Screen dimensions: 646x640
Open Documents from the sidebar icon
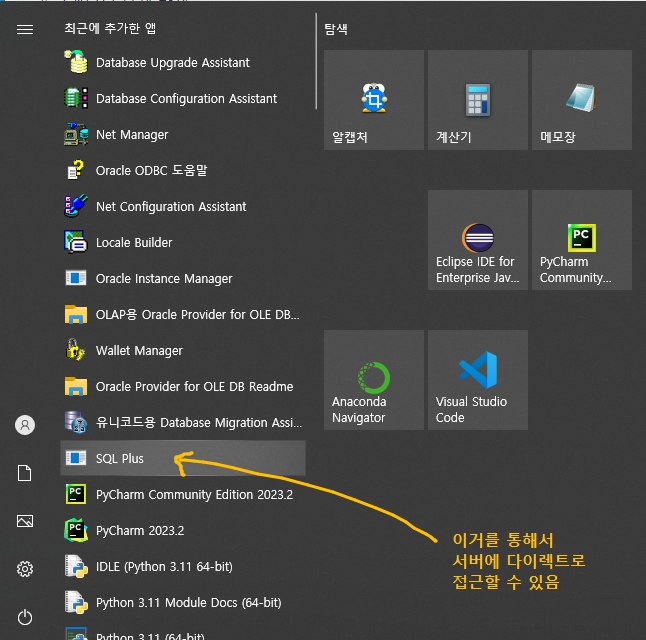tap(25, 473)
